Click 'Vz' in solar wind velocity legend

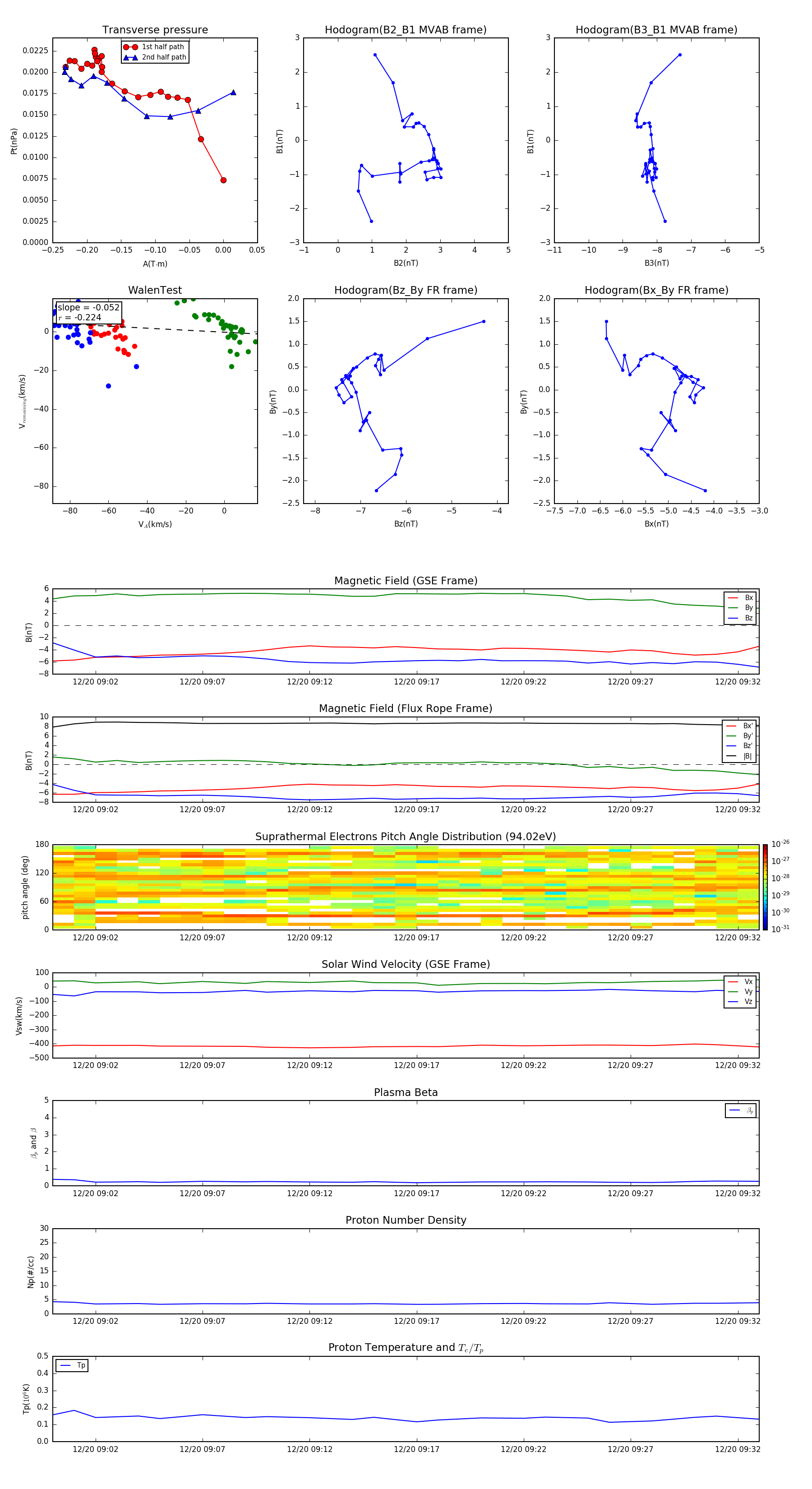[748, 1002]
